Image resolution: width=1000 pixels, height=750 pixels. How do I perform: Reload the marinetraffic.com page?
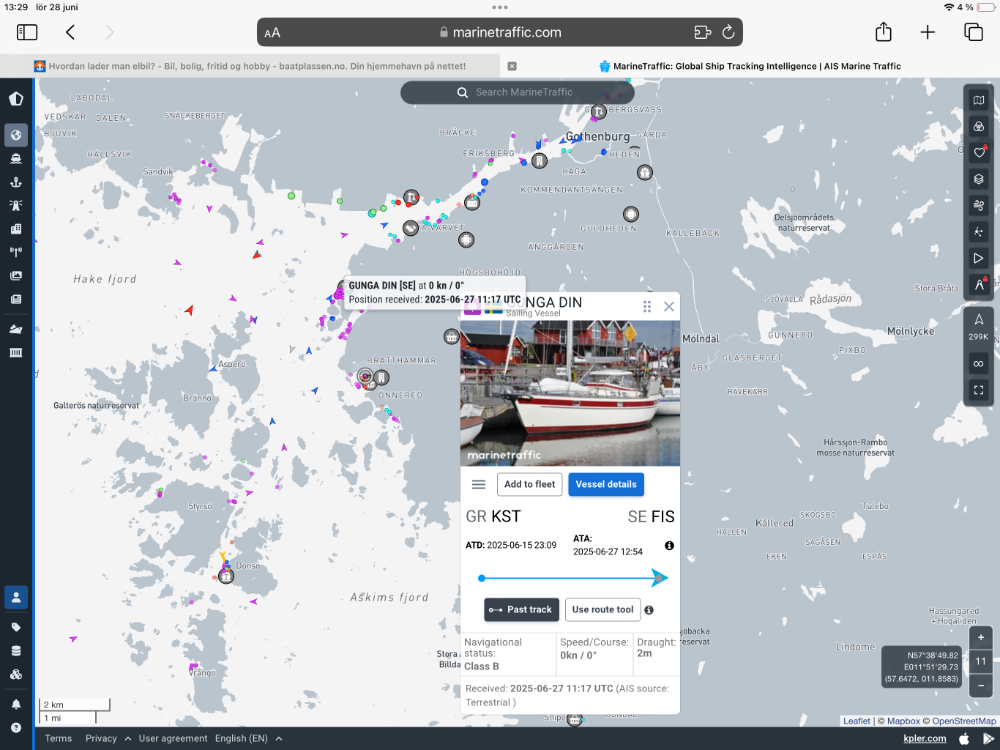(728, 33)
